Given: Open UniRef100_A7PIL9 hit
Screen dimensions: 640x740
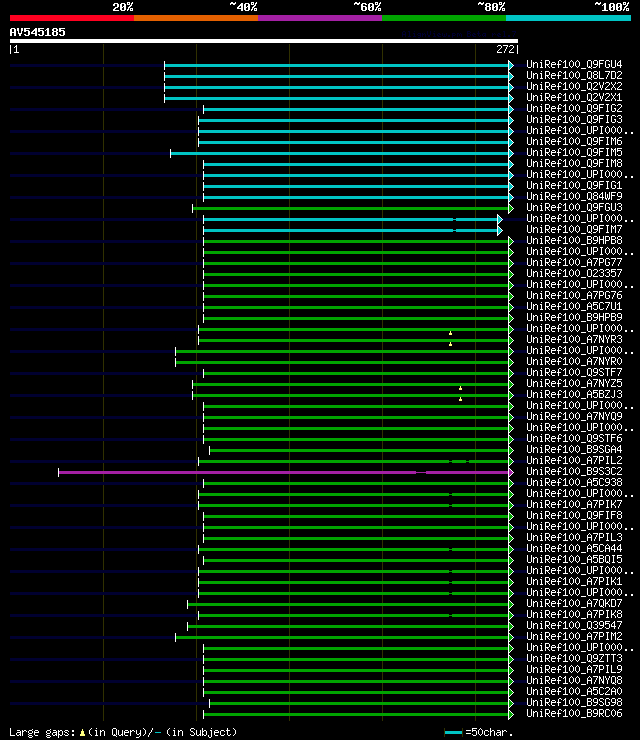Looking at the screenshot, I should (574, 670).
